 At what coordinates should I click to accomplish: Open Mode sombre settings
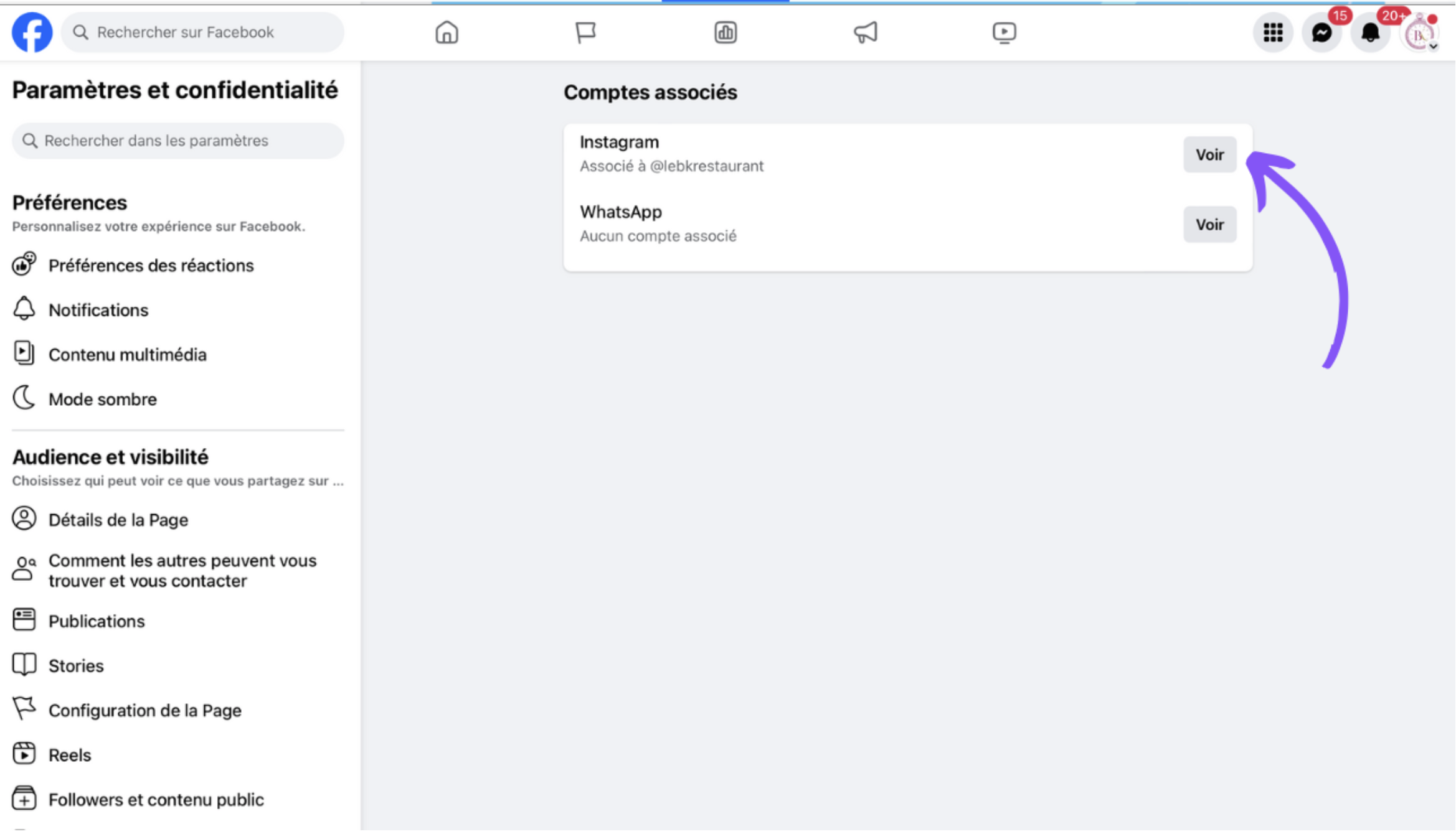(x=178, y=400)
